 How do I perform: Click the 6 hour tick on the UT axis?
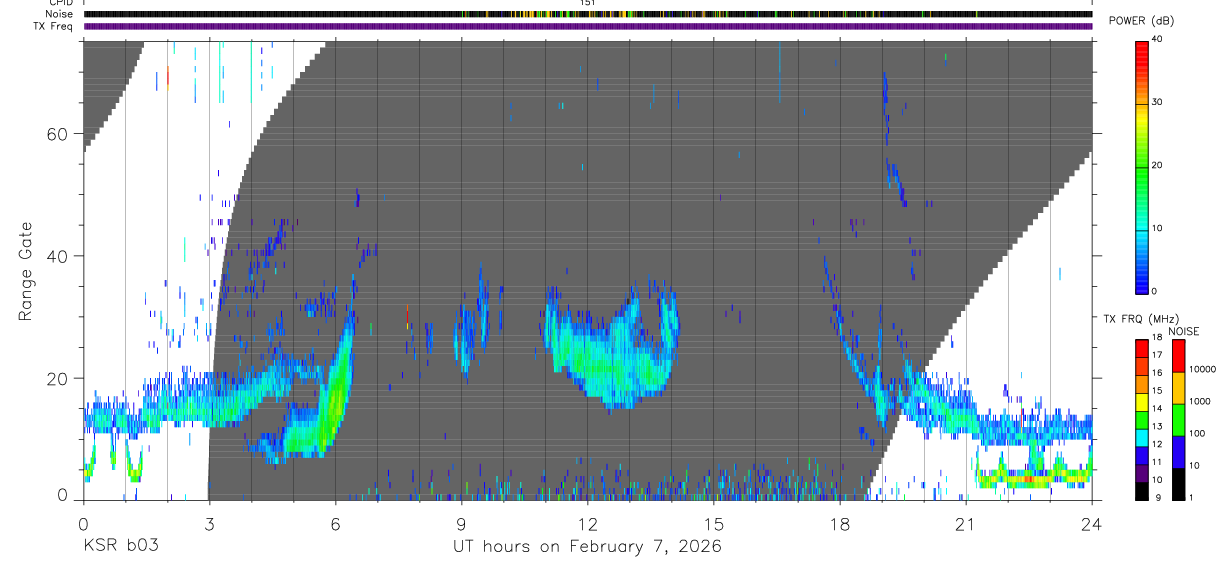(335, 523)
